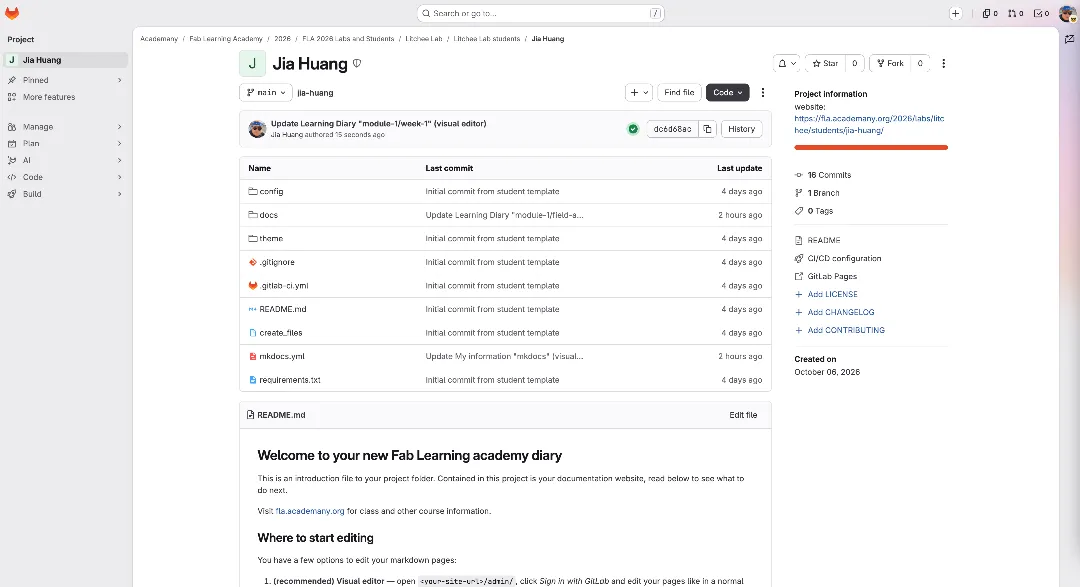The image size is (1080, 587).
Task: Open the Code clone dropdown
Action: click(x=727, y=92)
